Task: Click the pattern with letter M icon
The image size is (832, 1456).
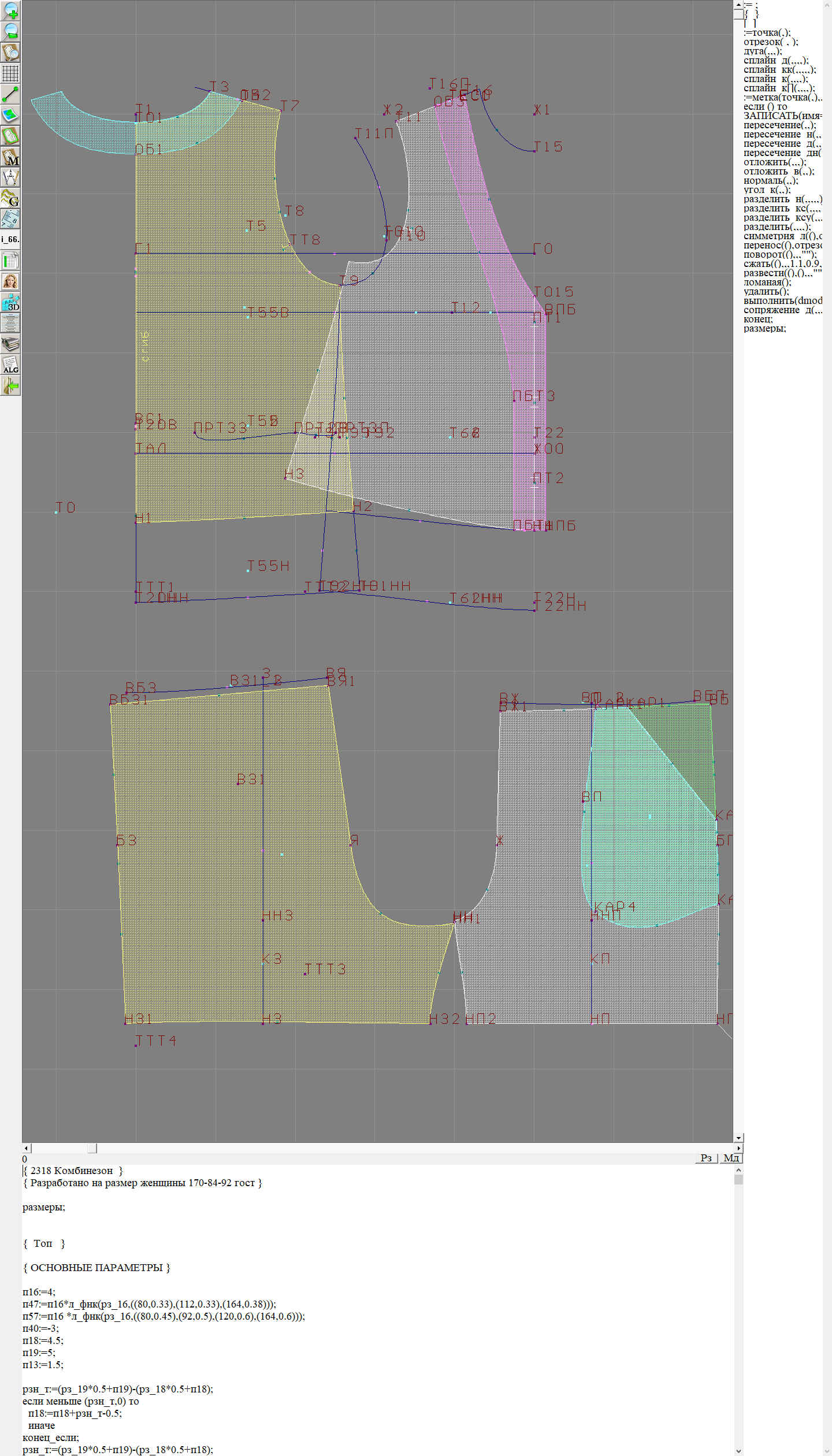Action: coord(10,157)
